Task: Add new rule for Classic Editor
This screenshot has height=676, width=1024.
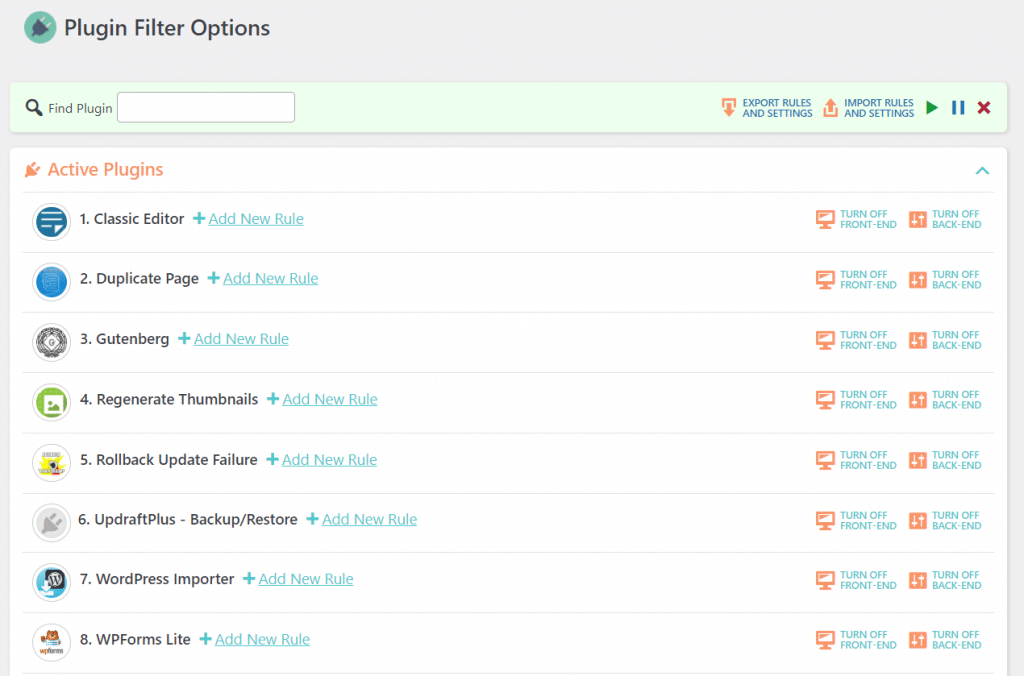Action: (248, 219)
